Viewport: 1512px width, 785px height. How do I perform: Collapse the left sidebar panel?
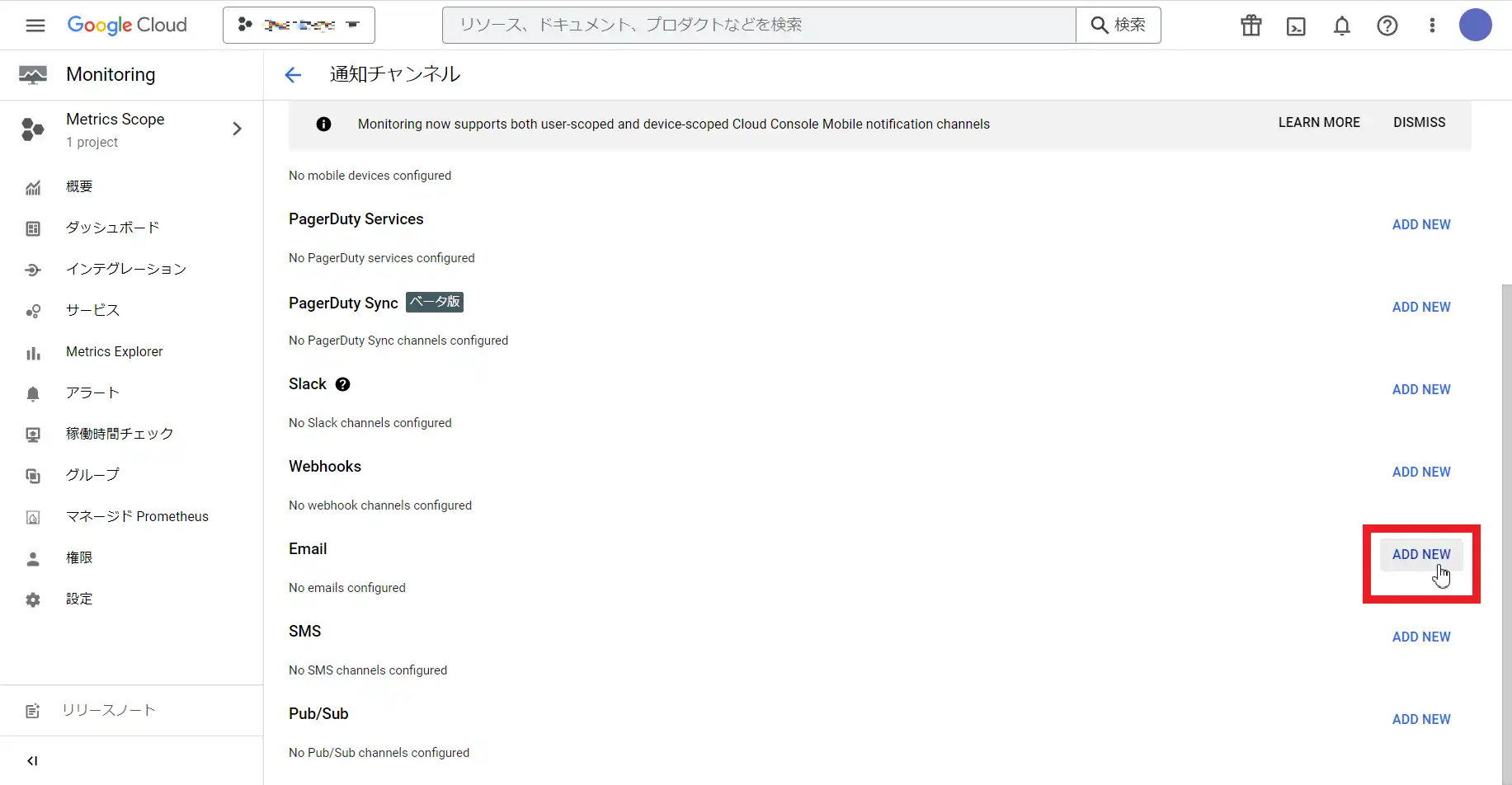pyautogui.click(x=32, y=761)
